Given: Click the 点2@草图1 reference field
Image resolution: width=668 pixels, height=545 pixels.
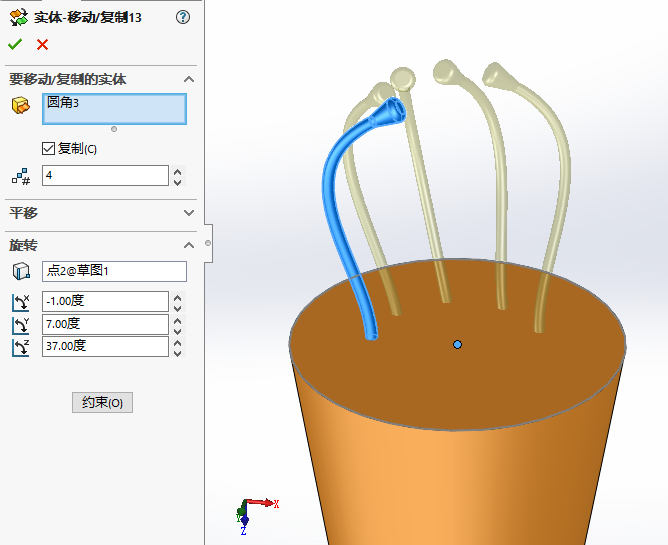Looking at the screenshot, I should [113, 271].
